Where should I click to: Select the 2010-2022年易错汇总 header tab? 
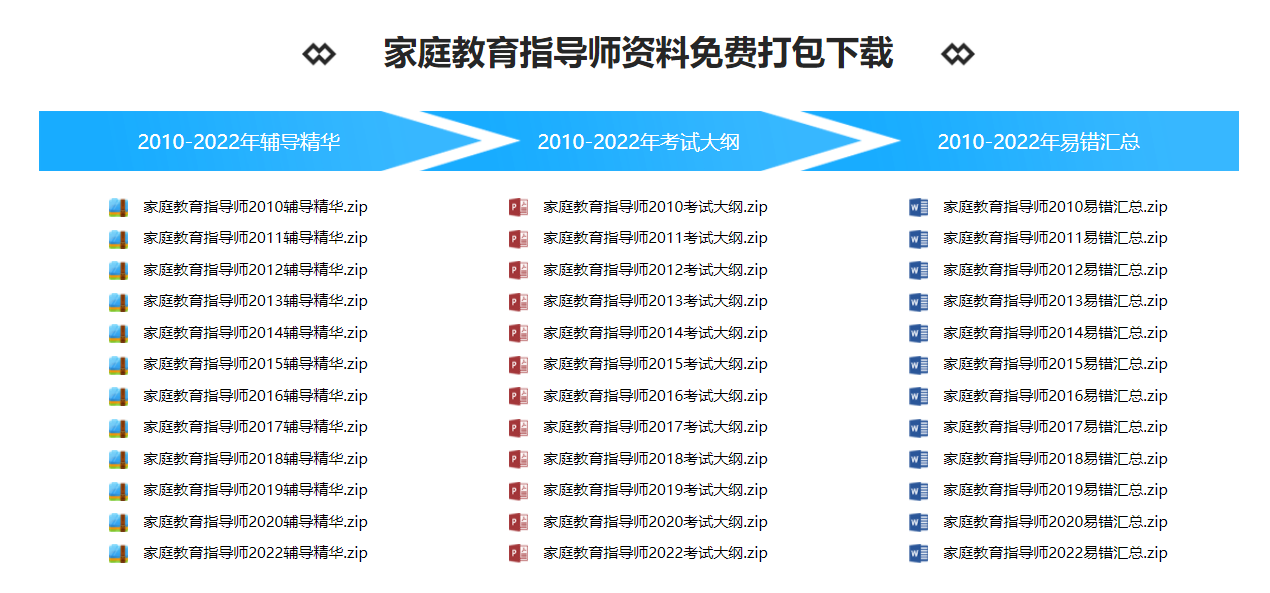tap(1038, 142)
